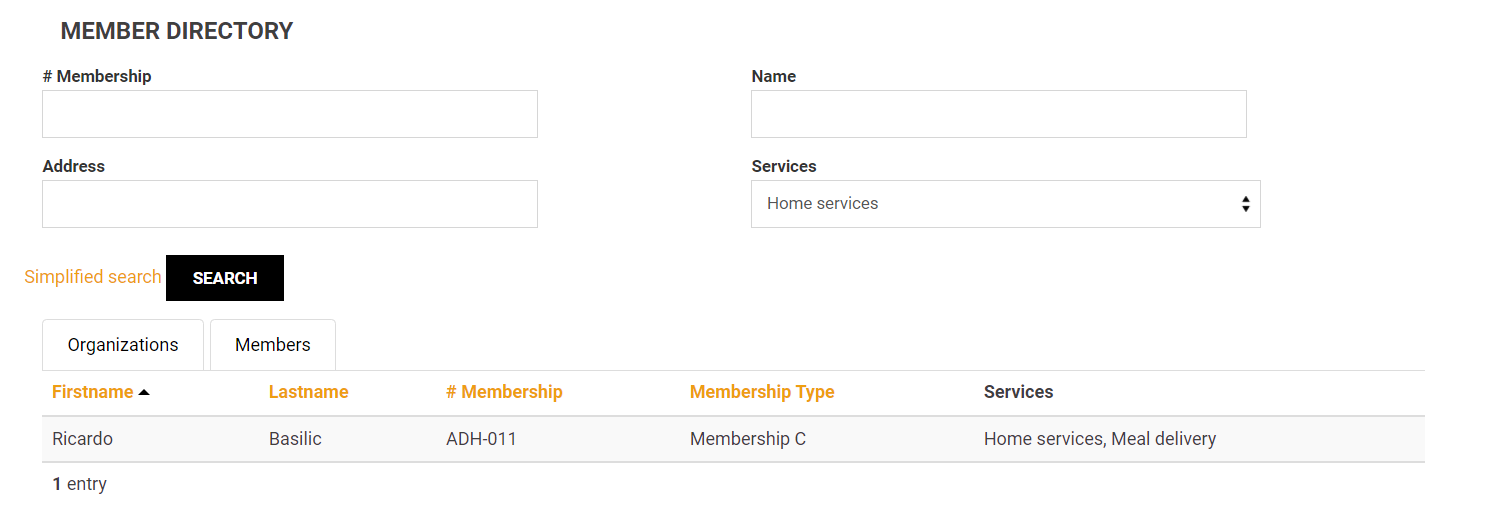Select the Members tab
Screen dimensions: 1497x513
click(272, 345)
